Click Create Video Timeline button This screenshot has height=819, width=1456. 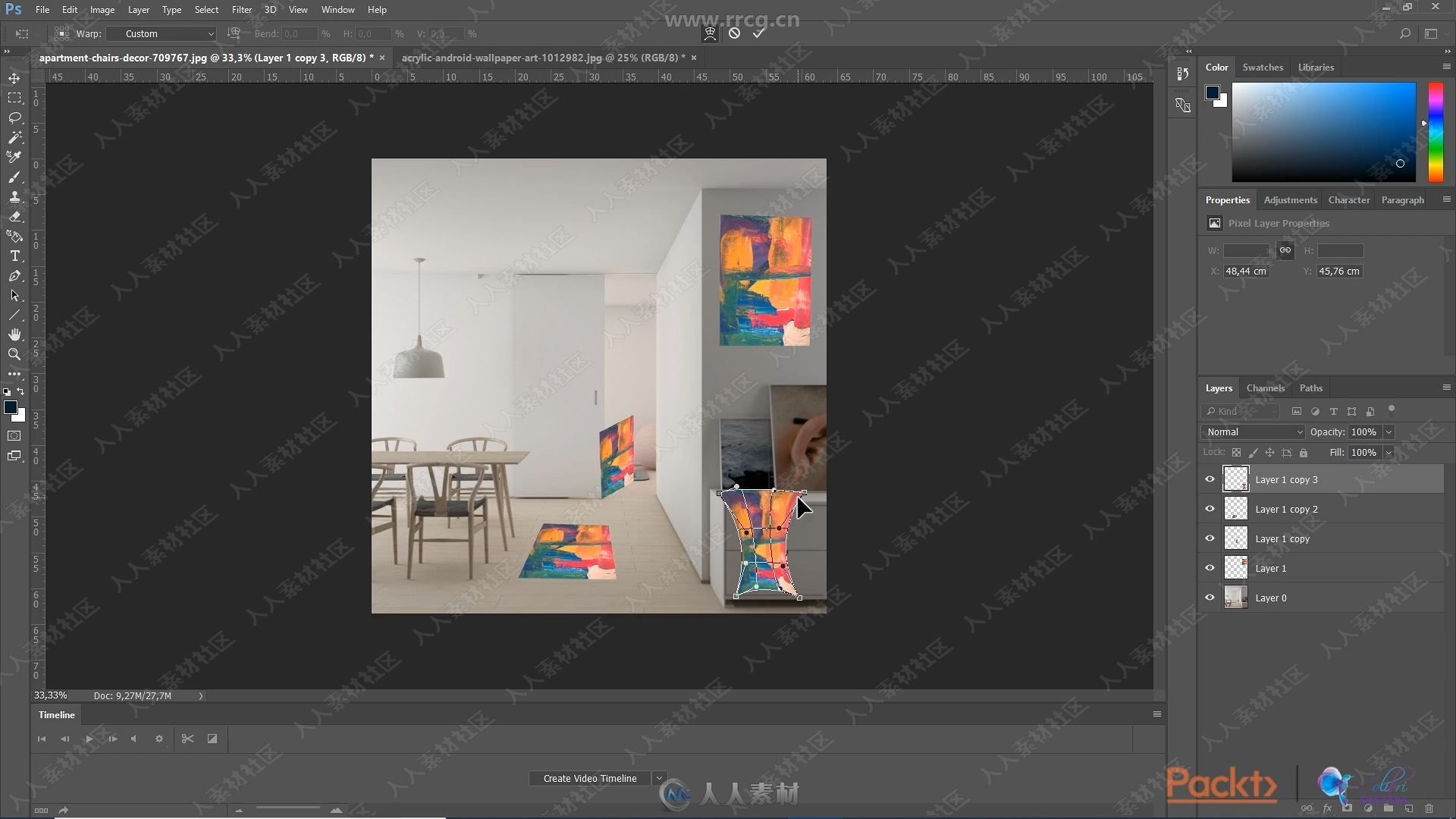pyautogui.click(x=590, y=778)
